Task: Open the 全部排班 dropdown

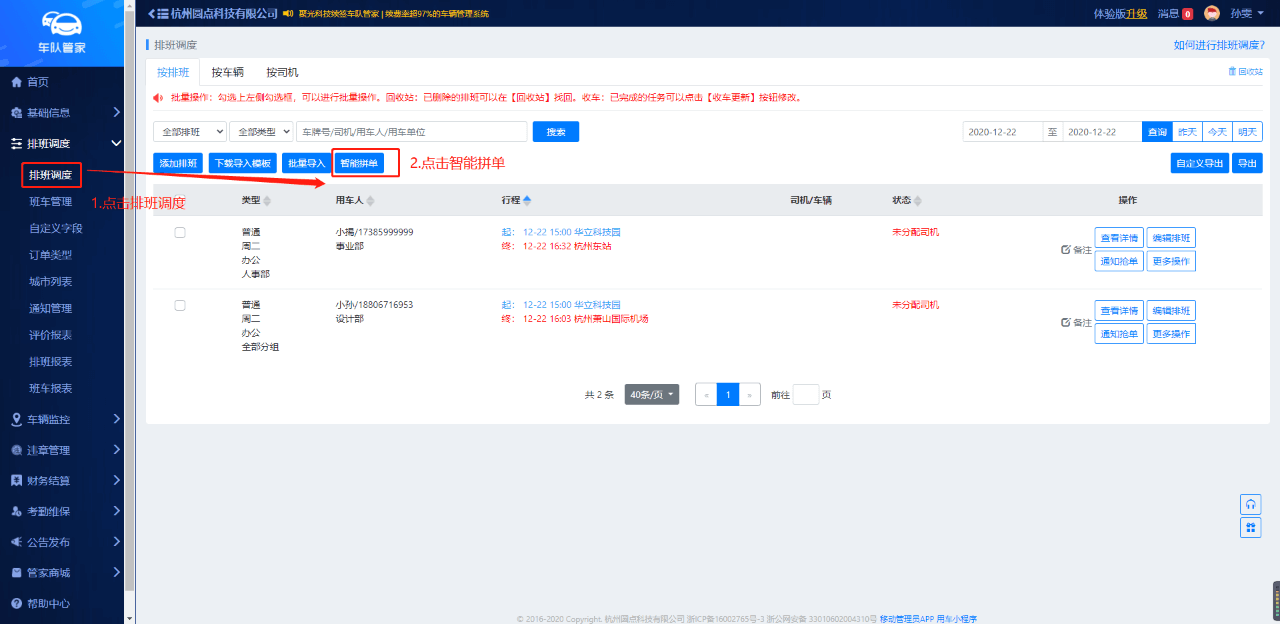Action: click(189, 132)
